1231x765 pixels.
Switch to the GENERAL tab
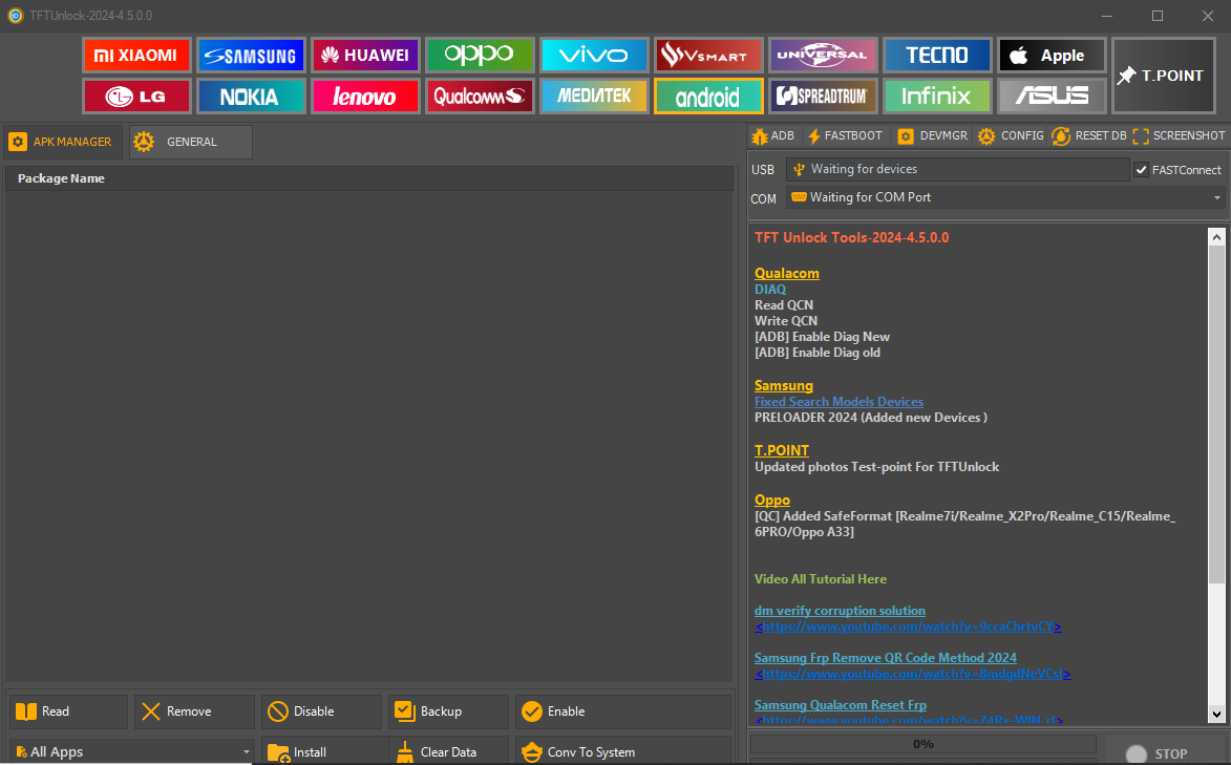(189, 141)
